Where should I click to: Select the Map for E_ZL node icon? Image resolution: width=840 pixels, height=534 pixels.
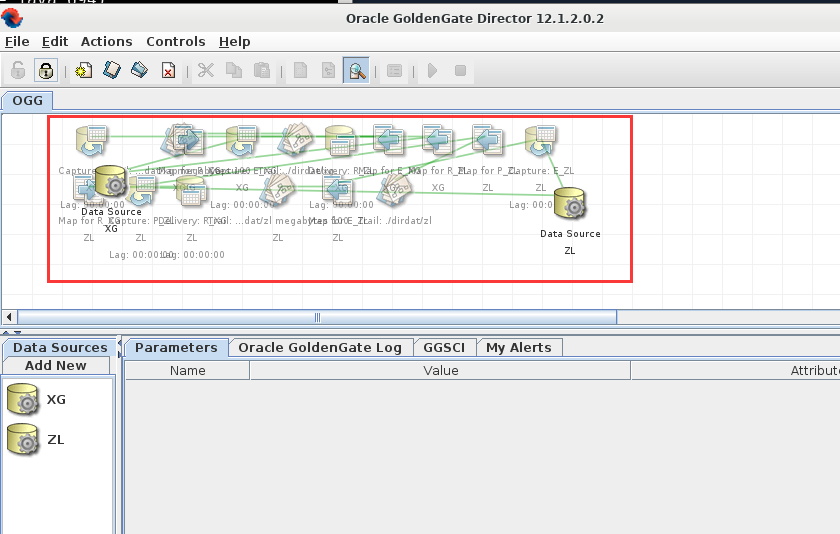click(338, 190)
